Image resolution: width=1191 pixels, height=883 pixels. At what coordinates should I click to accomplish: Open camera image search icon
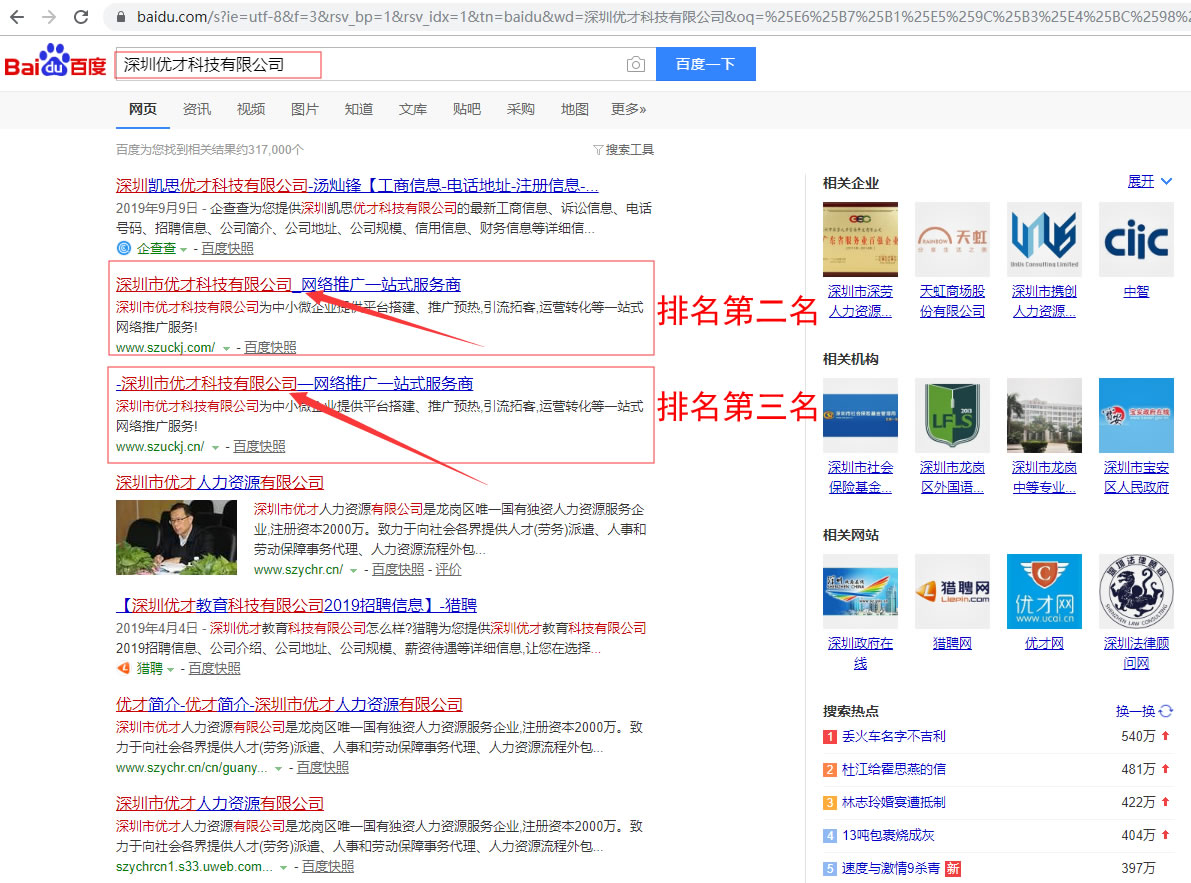pos(635,65)
